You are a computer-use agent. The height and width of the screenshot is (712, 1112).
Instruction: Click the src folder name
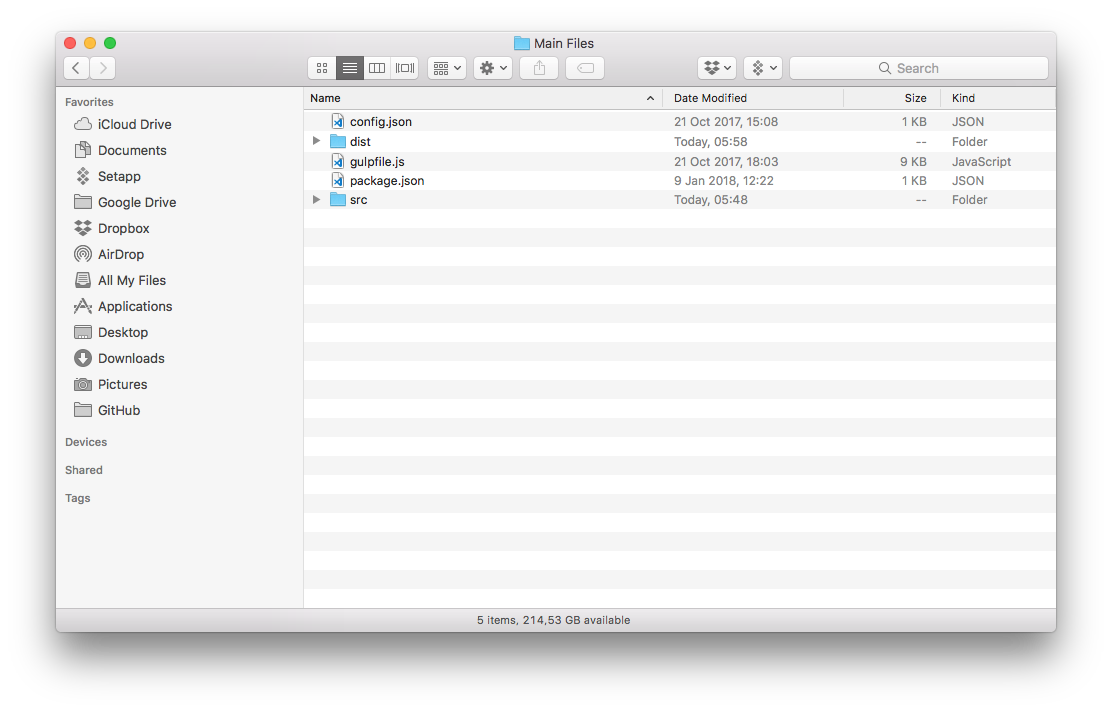(x=359, y=200)
